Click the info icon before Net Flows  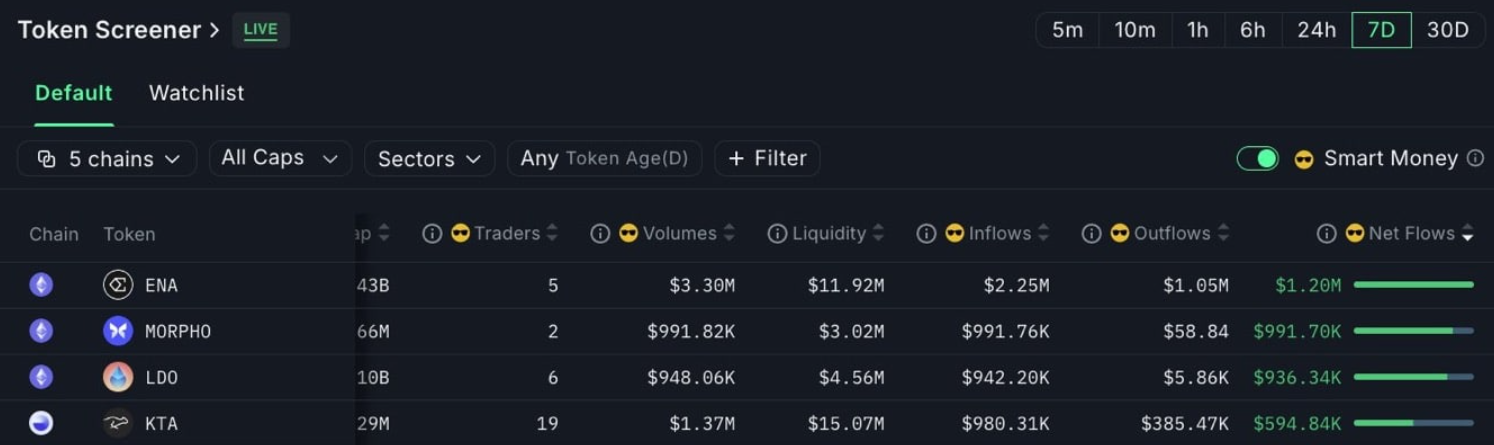coord(1327,233)
